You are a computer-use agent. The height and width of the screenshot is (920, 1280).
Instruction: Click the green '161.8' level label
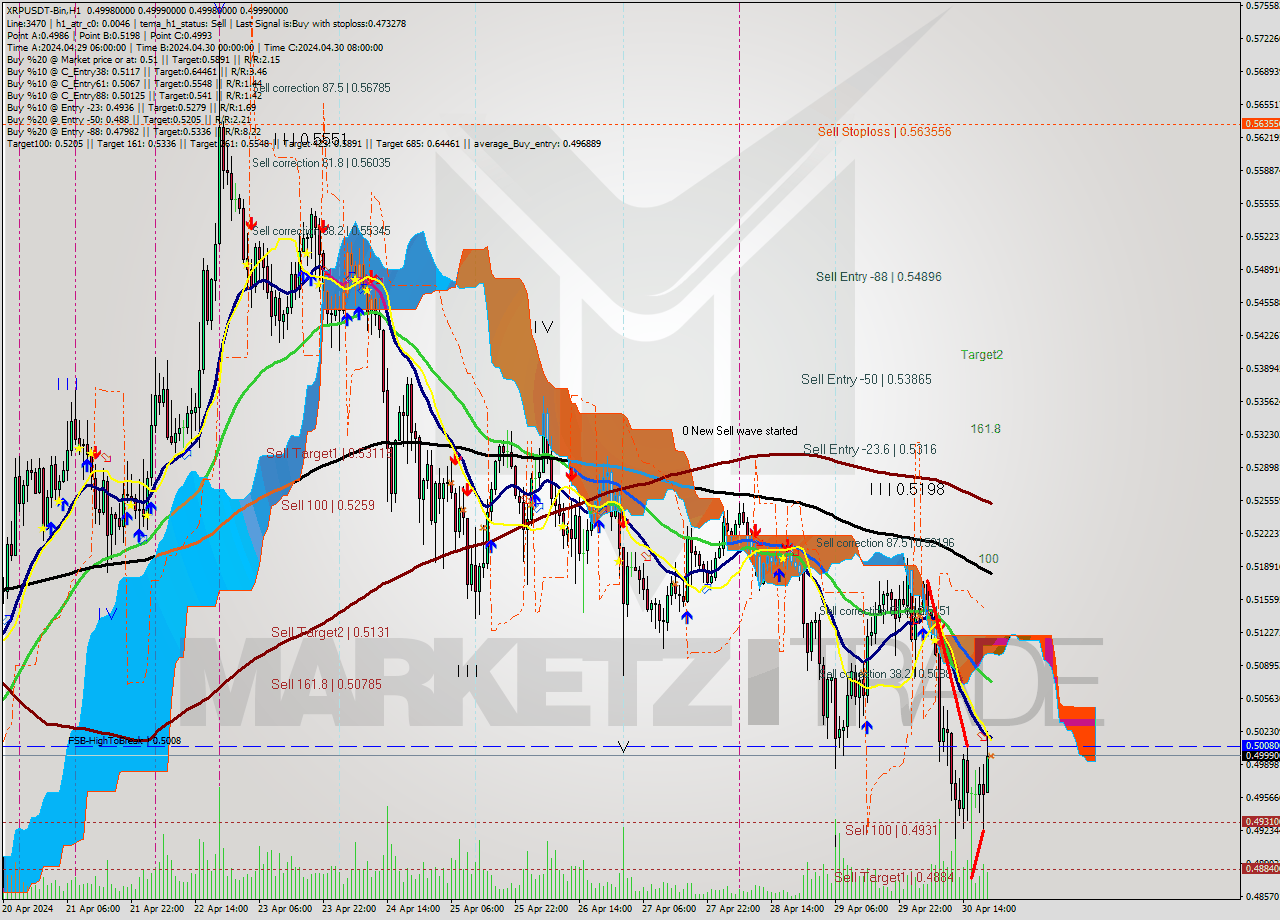click(985, 429)
